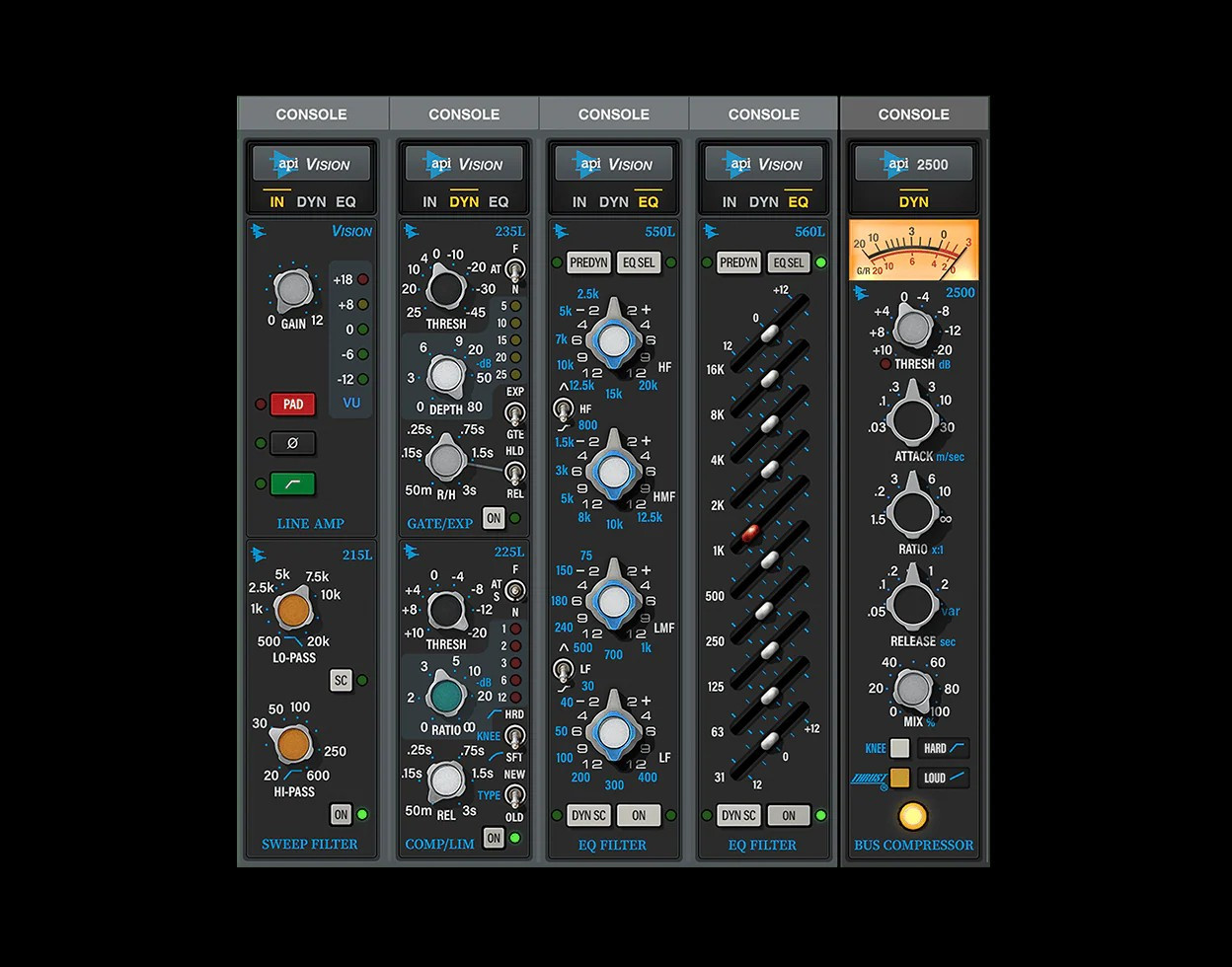Select the DYN tab on the second strip
Viewport: 1232px width, 967px height.
463,201
